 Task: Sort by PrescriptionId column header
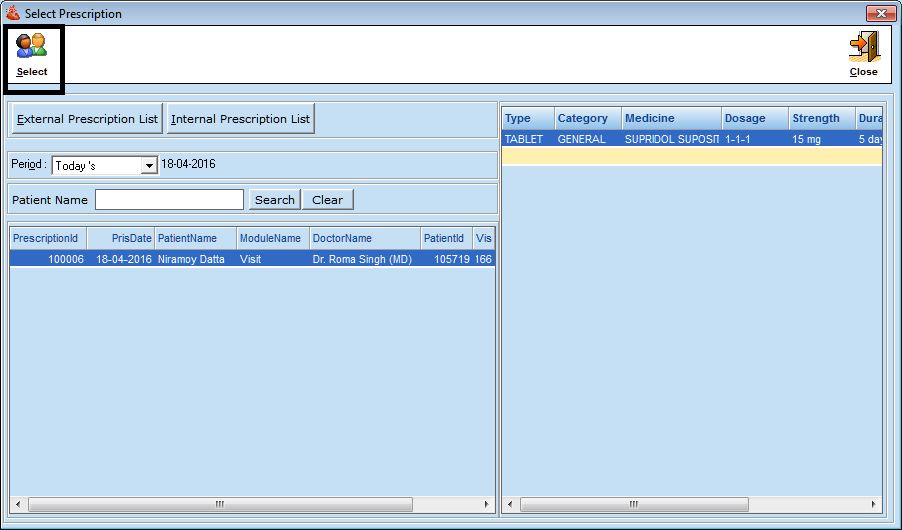(46, 239)
